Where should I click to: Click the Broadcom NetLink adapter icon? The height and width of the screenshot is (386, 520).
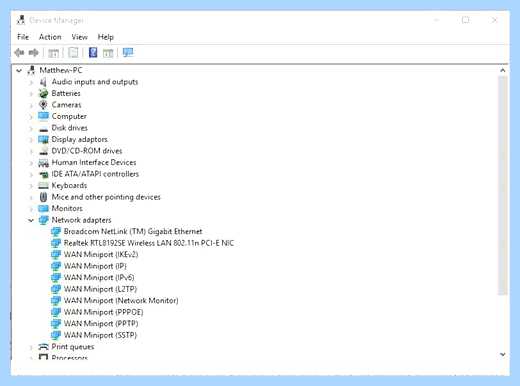[56, 231]
